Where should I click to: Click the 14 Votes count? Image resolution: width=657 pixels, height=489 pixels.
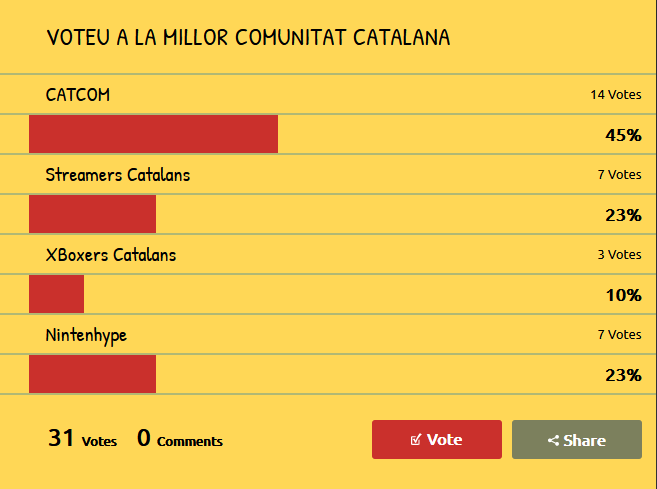[x=616, y=95]
